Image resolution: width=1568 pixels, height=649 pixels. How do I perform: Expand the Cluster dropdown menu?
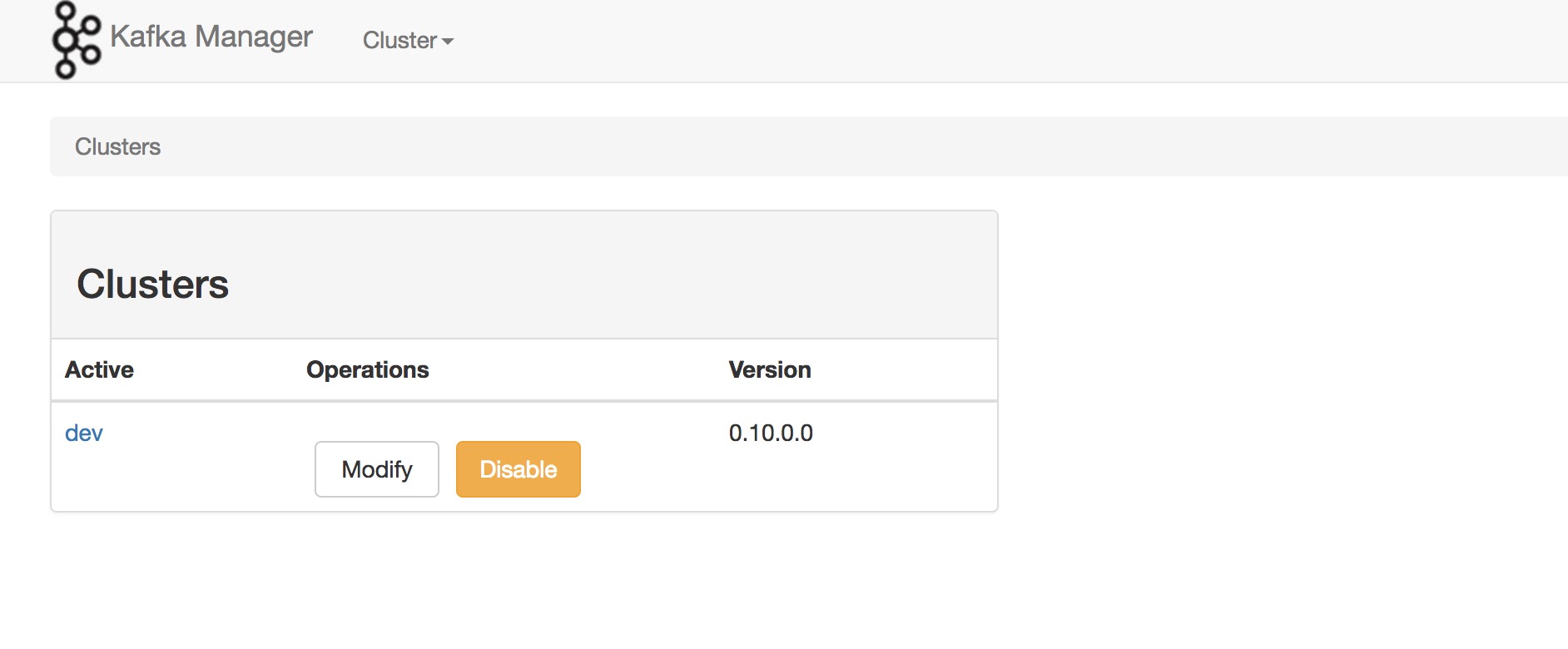(x=408, y=40)
